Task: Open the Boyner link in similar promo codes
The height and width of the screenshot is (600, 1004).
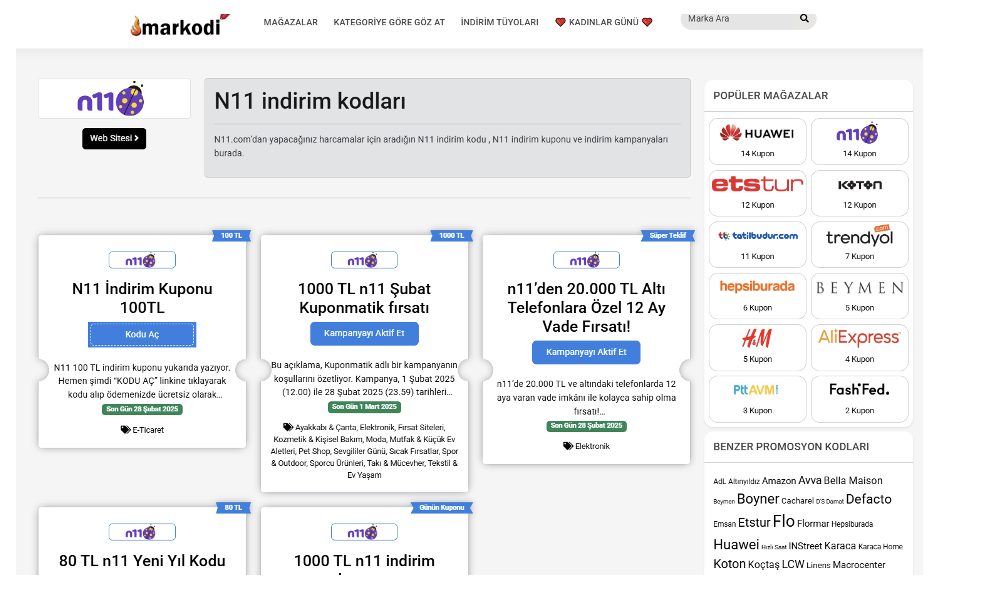Action: tap(757, 499)
